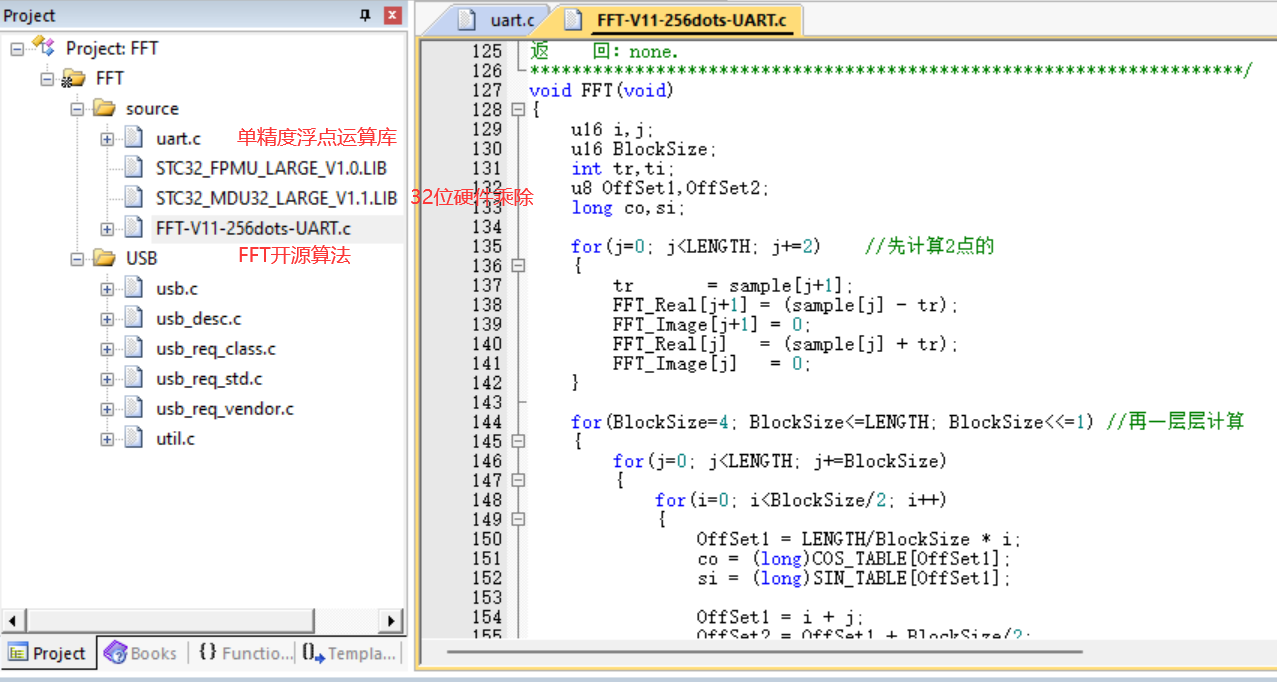The height and width of the screenshot is (682, 1277).
Task: Collapse the Project: FFT root node
Action: coord(16,48)
